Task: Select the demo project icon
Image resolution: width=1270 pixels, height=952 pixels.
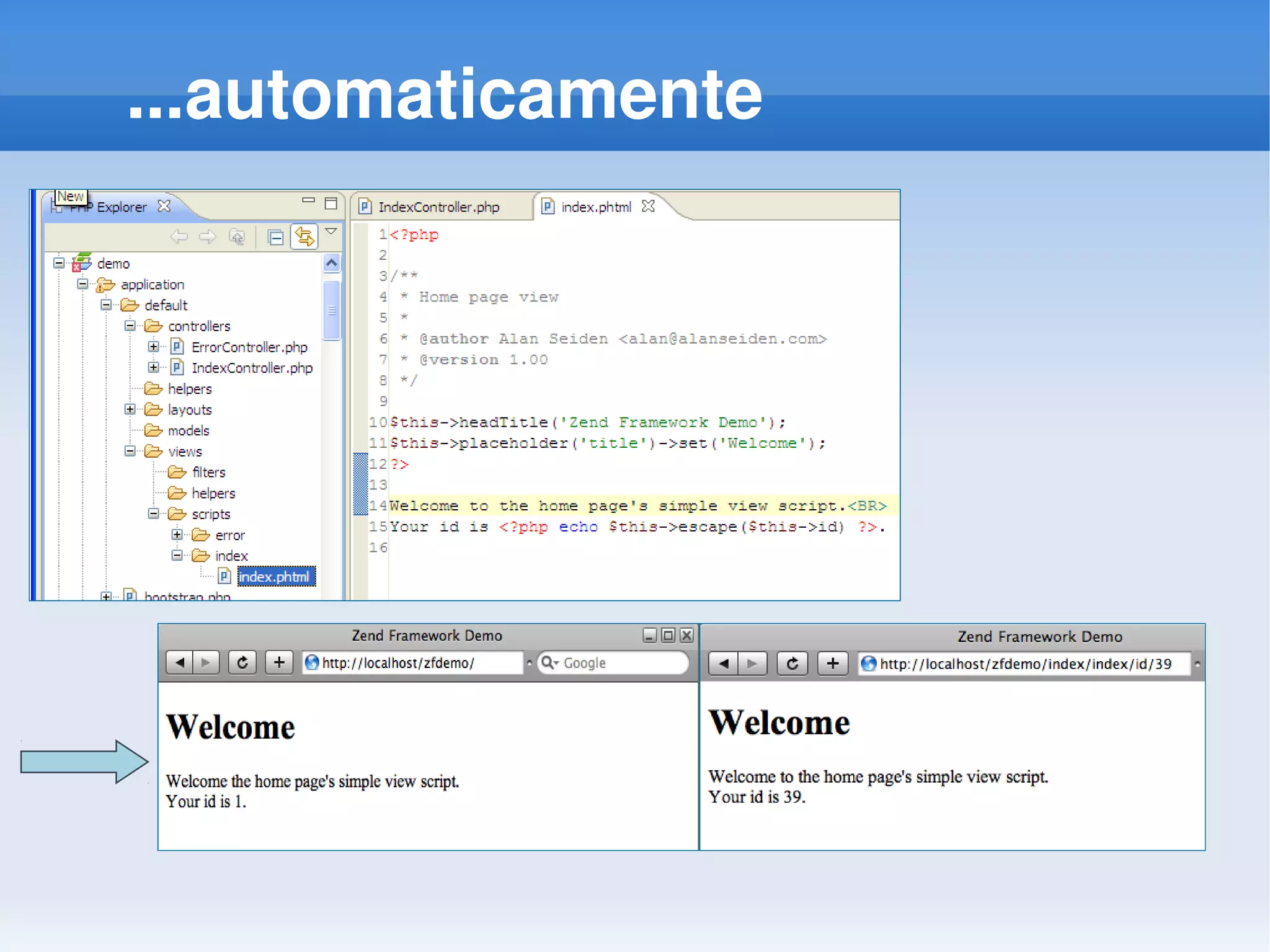Action: [81, 262]
